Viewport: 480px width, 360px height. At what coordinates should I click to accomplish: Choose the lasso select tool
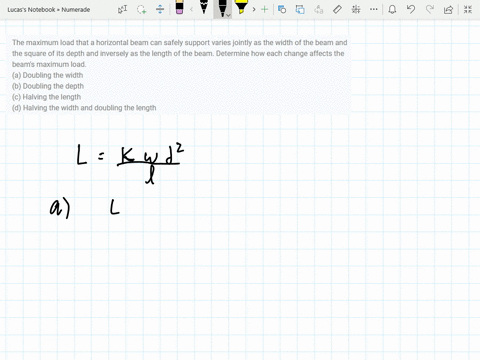[x=141, y=9]
